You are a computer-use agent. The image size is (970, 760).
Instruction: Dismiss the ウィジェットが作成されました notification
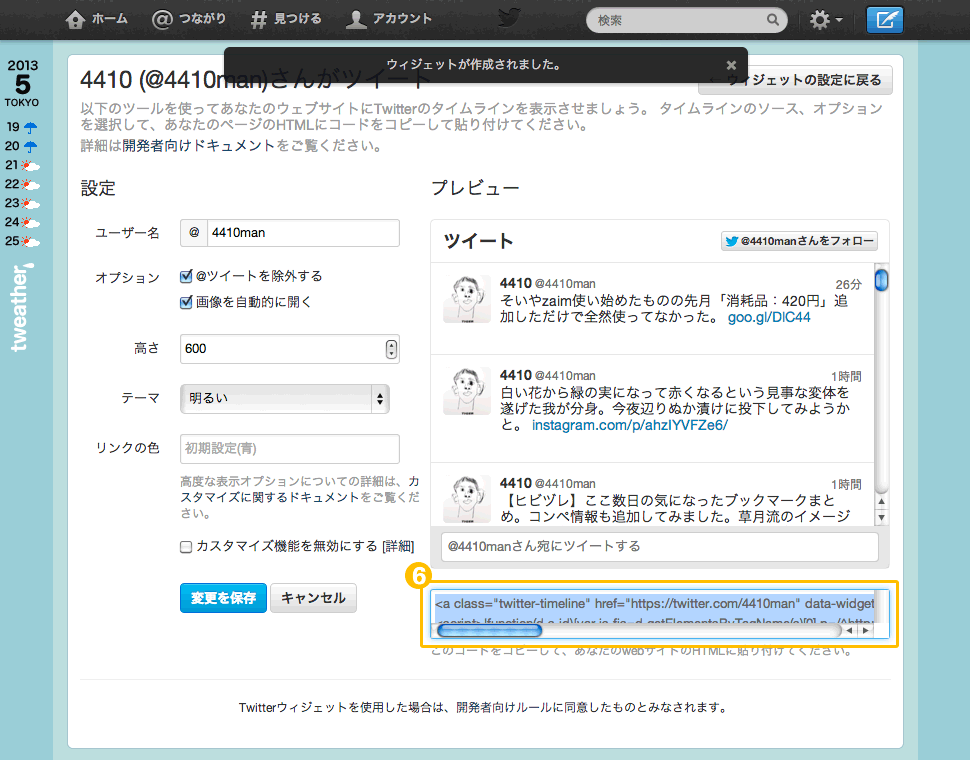click(x=731, y=65)
